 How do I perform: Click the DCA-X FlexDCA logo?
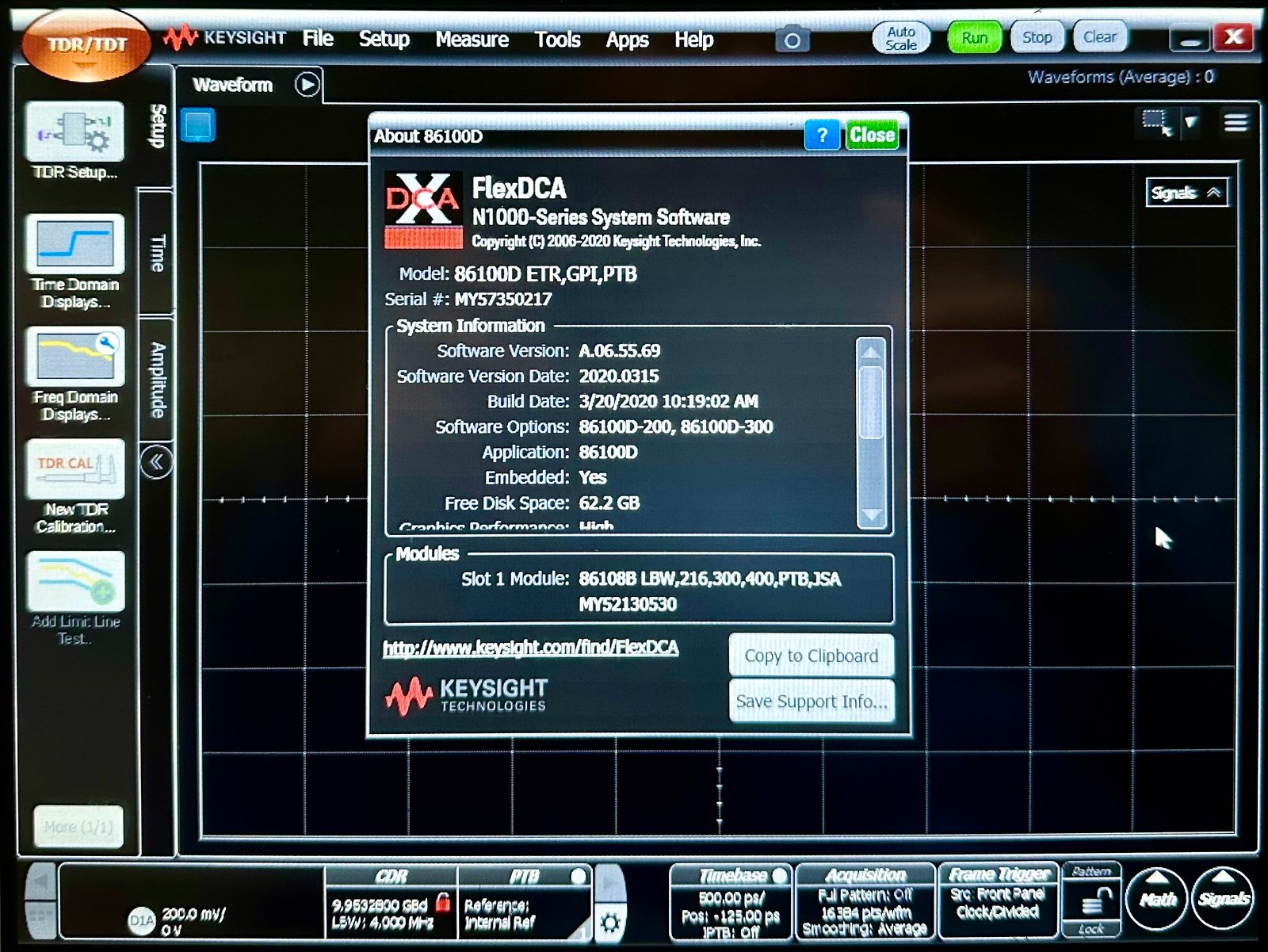tap(424, 210)
